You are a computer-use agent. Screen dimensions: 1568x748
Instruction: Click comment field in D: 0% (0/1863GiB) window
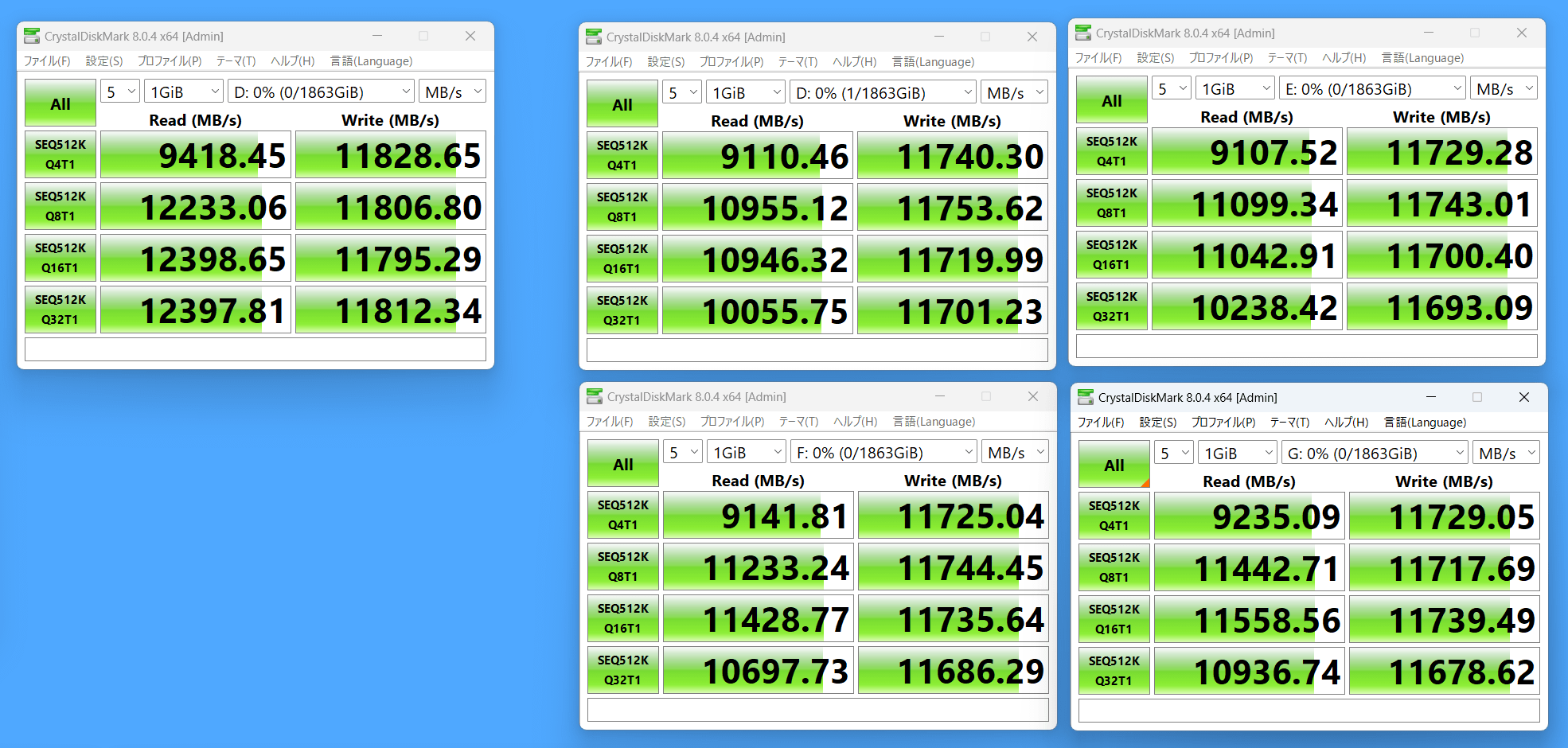[255, 349]
